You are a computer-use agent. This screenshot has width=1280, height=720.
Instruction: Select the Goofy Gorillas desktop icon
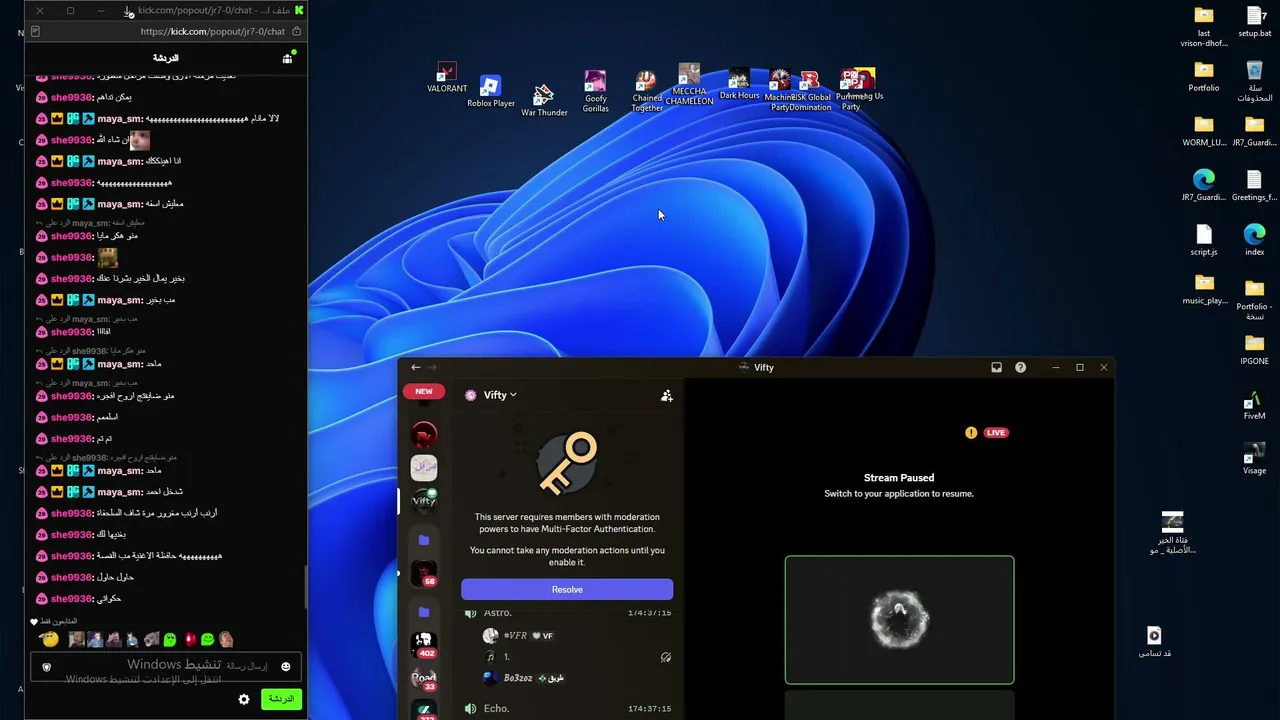click(x=595, y=90)
